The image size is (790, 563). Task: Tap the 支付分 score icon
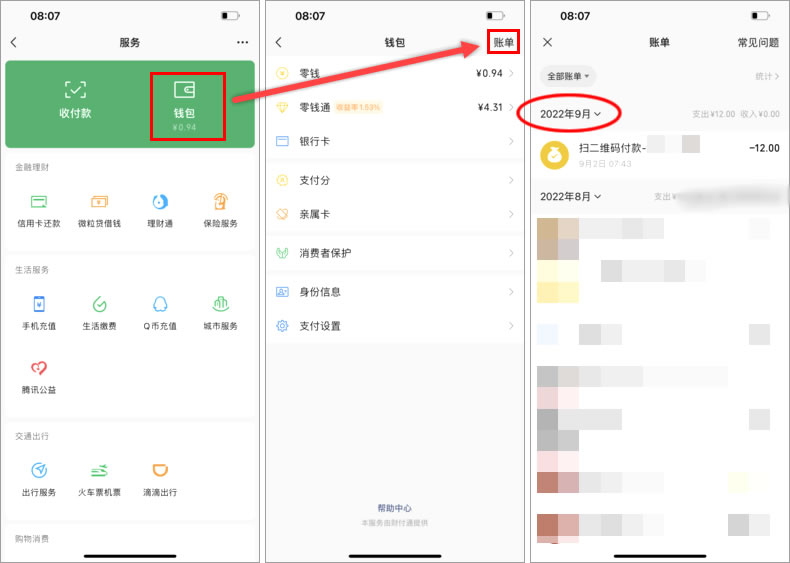(282, 180)
